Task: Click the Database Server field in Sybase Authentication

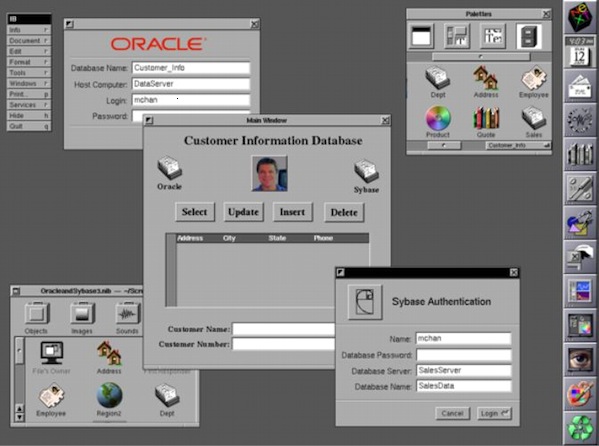Action: (463, 370)
